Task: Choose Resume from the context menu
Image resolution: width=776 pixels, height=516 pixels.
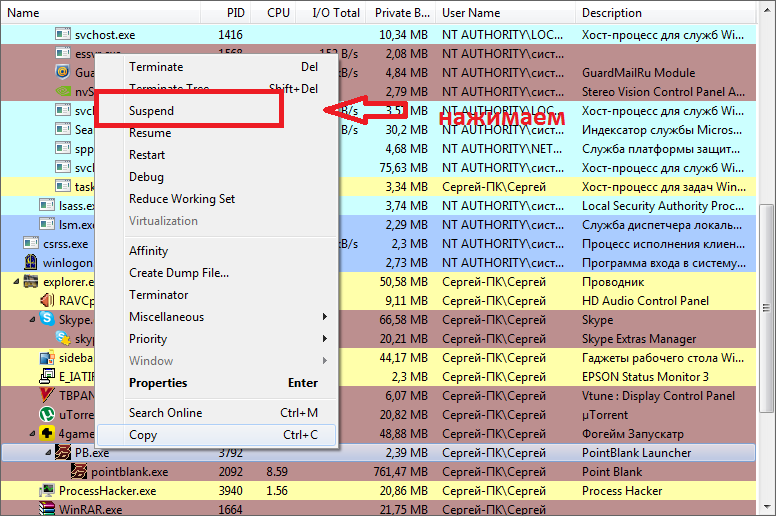Action: point(218,133)
